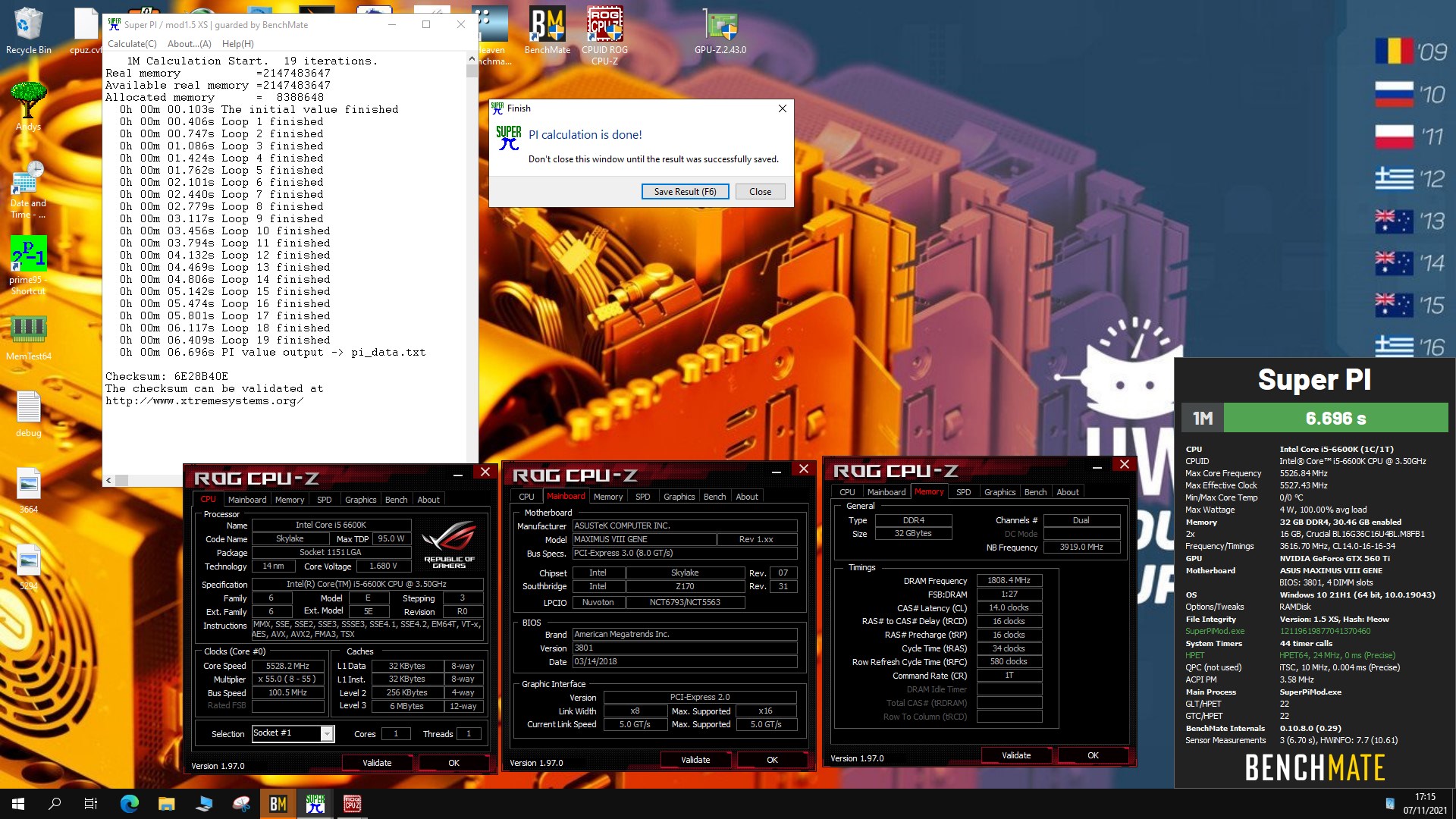Expand the Socket #1 selection dropdown
Viewport: 1456px width, 819px height.
(327, 733)
